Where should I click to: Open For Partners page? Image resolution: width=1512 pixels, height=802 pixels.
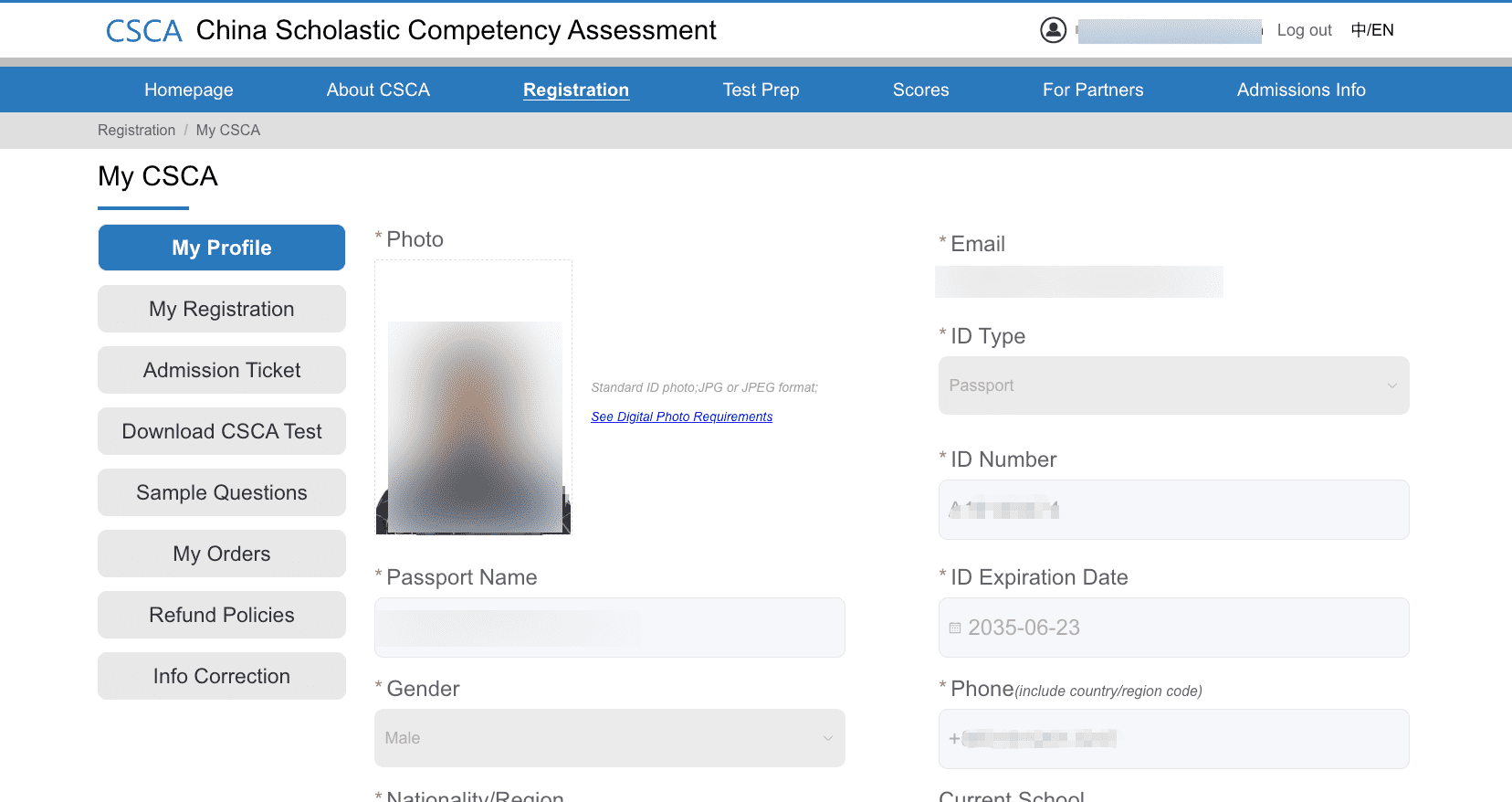click(x=1093, y=90)
